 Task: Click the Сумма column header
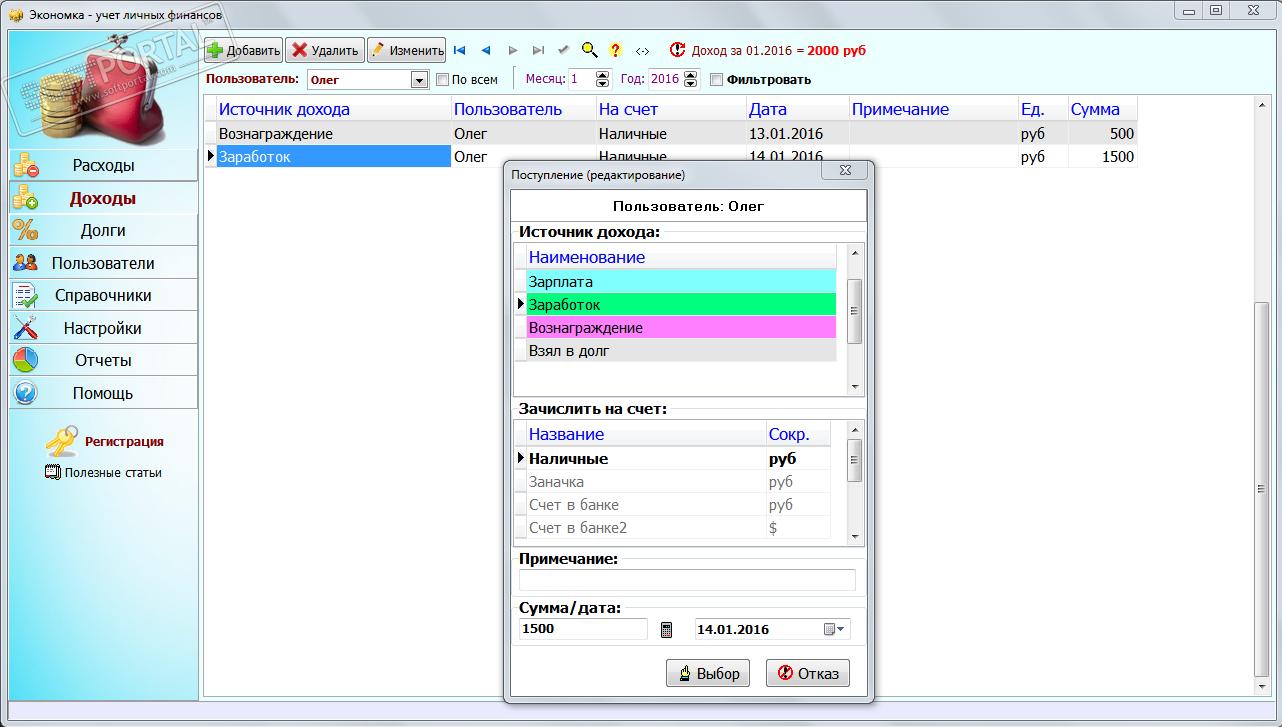click(x=1102, y=110)
